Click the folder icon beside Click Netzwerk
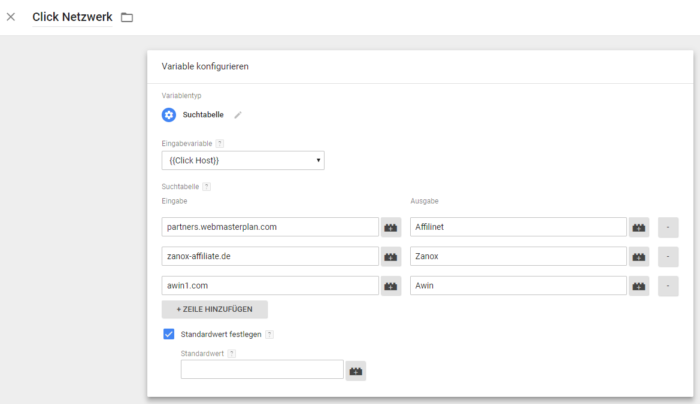This screenshot has height=404, width=700. [x=127, y=17]
